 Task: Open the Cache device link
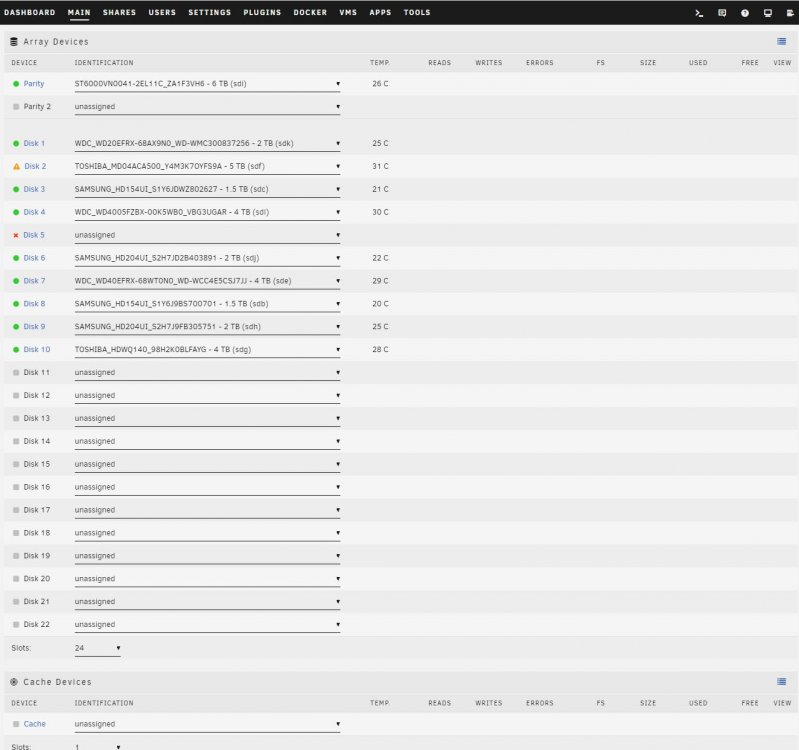[x=35, y=724]
